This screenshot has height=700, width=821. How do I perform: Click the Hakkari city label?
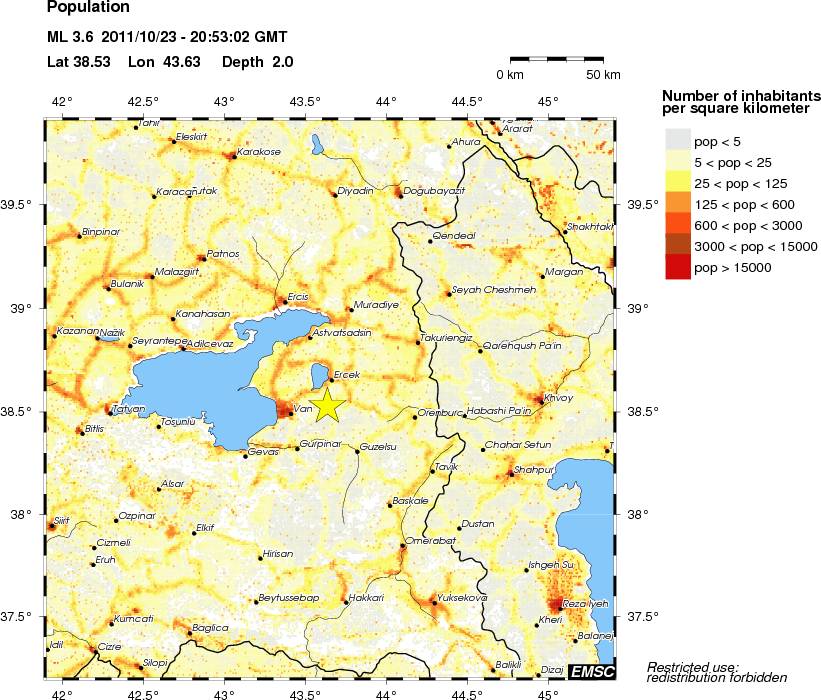click(x=365, y=597)
